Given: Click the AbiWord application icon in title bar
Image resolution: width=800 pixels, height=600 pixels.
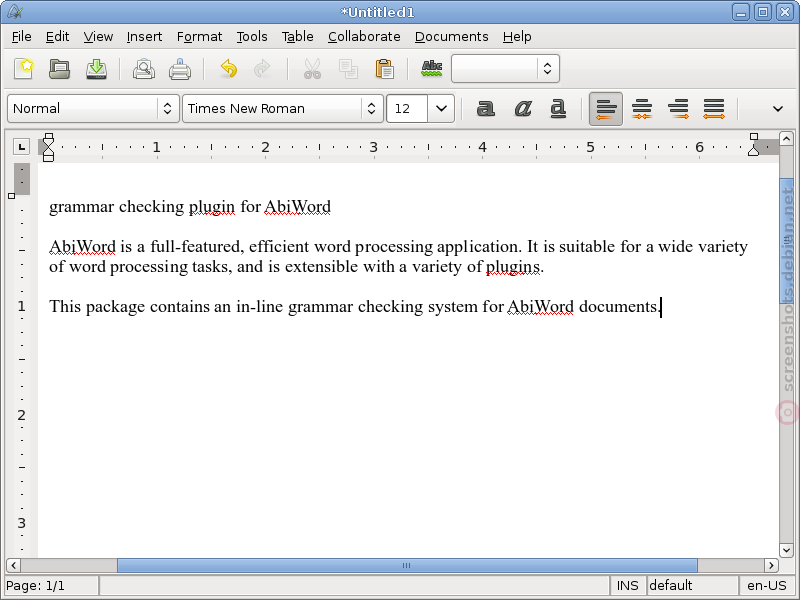Looking at the screenshot, I should click(14, 12).
